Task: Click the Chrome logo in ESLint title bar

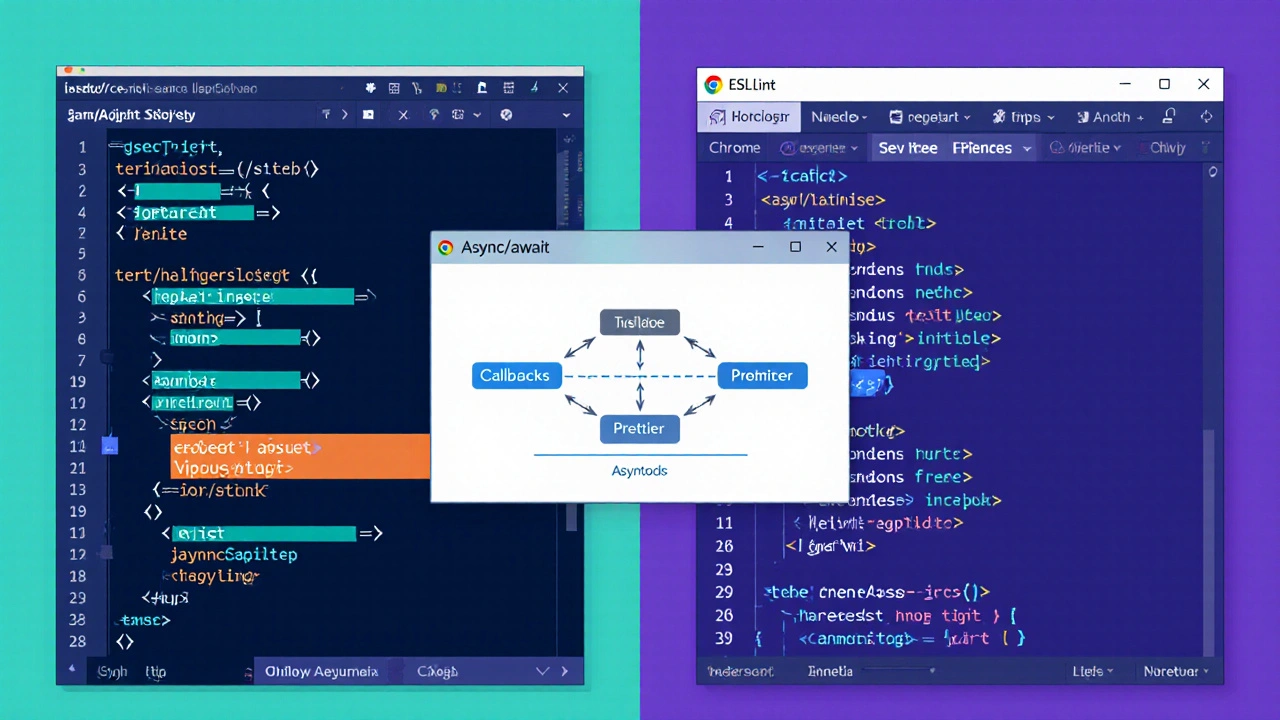Action: [713, 85]
